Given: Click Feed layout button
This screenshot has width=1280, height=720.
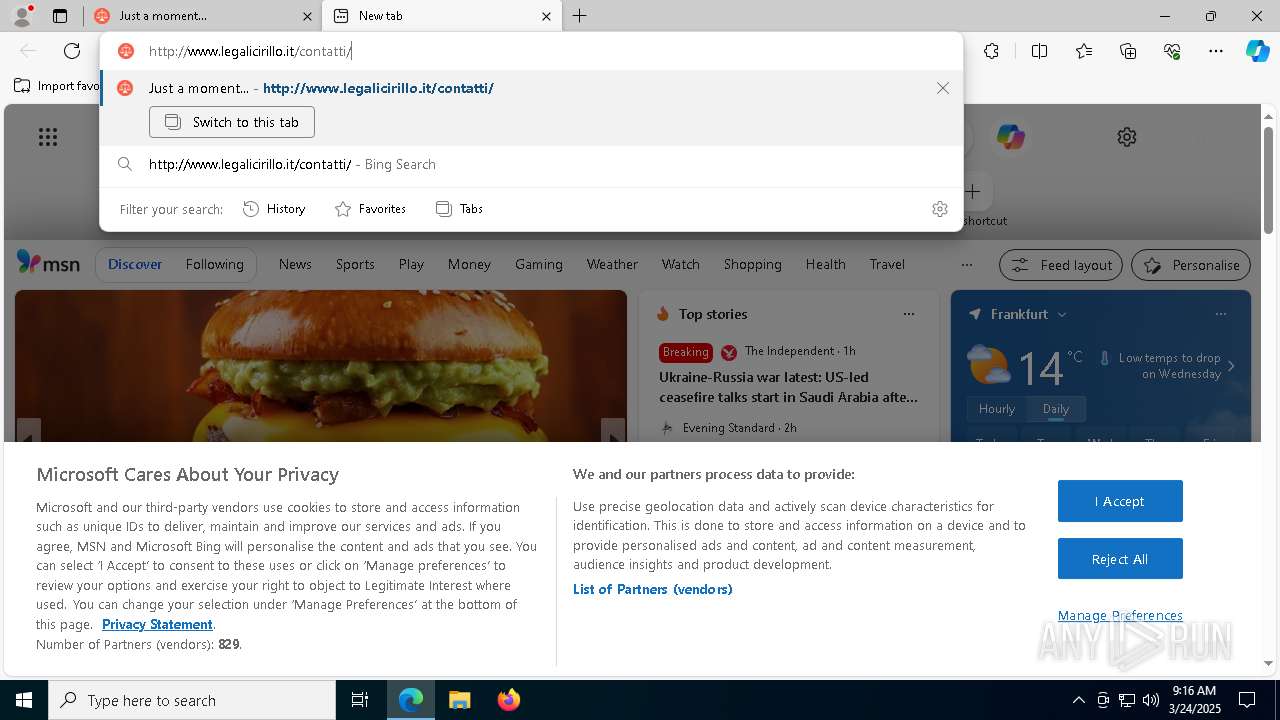Looking at the screenshot, I should [x=1062, y=265].
